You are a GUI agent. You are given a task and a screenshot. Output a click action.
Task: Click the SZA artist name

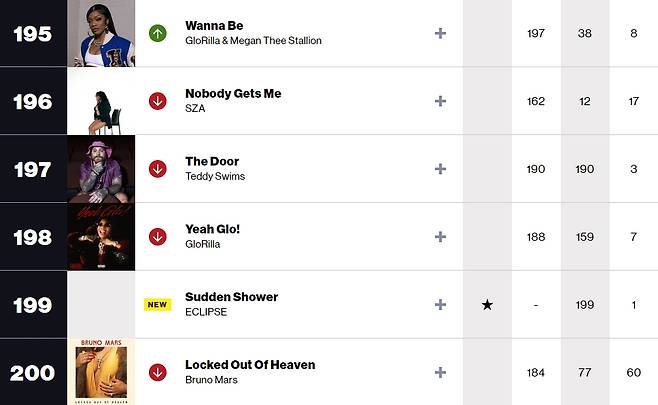[195, 108]
